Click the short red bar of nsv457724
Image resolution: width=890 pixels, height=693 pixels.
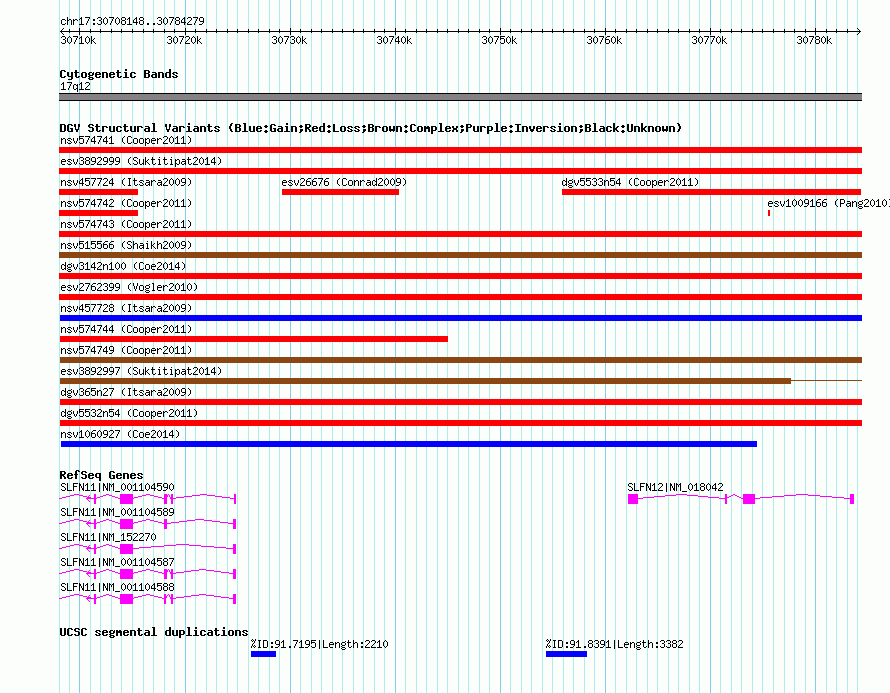pyautogui.click(x=98, y=192)
